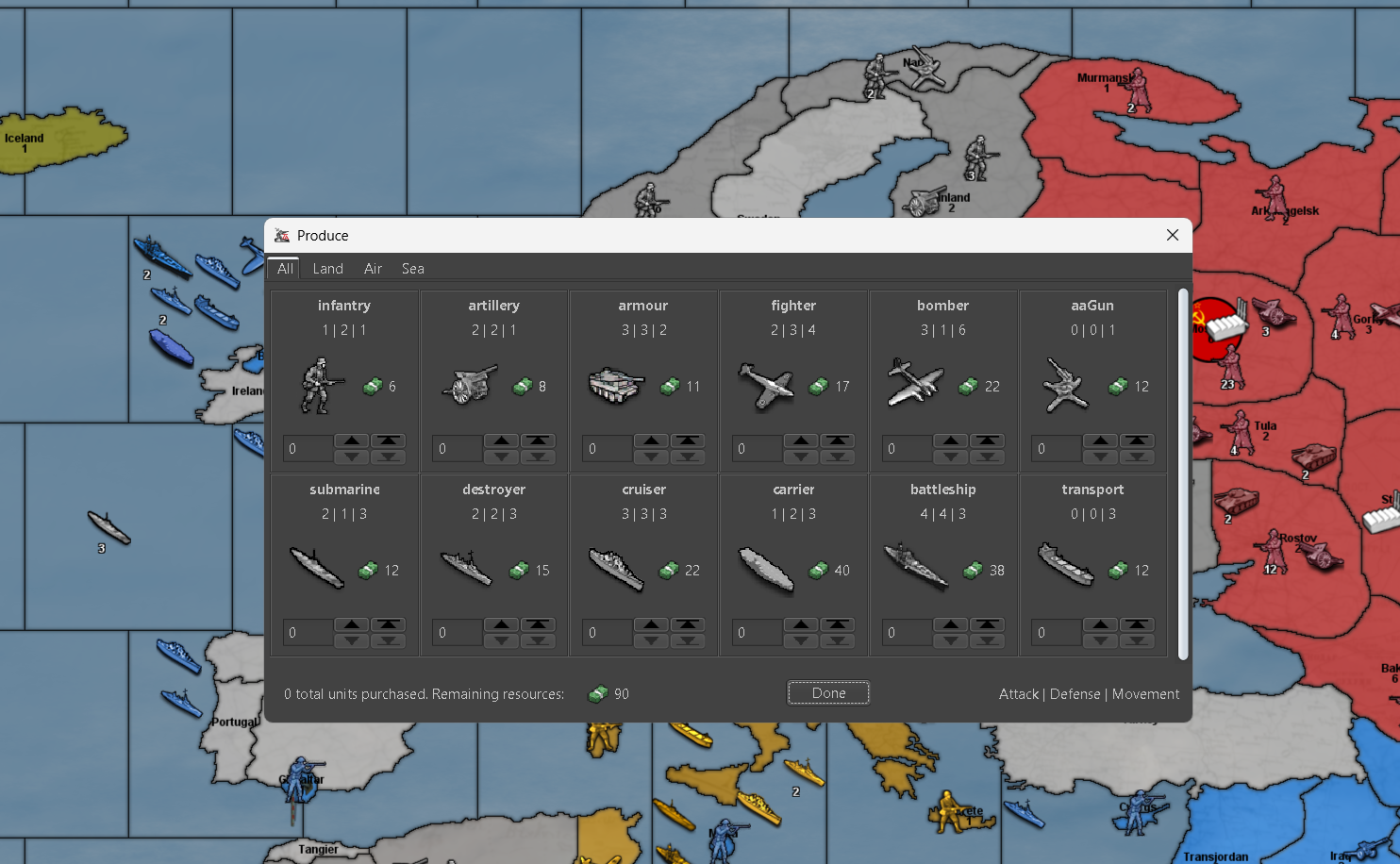Switch to the Sea units tab
The width and height of the screenshot is (1400, 864).
pos(413,269)
